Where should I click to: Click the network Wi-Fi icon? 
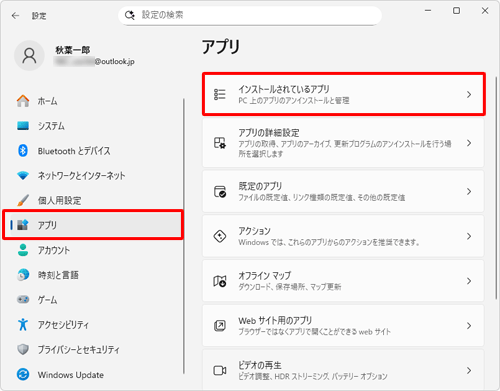point(23,175)
